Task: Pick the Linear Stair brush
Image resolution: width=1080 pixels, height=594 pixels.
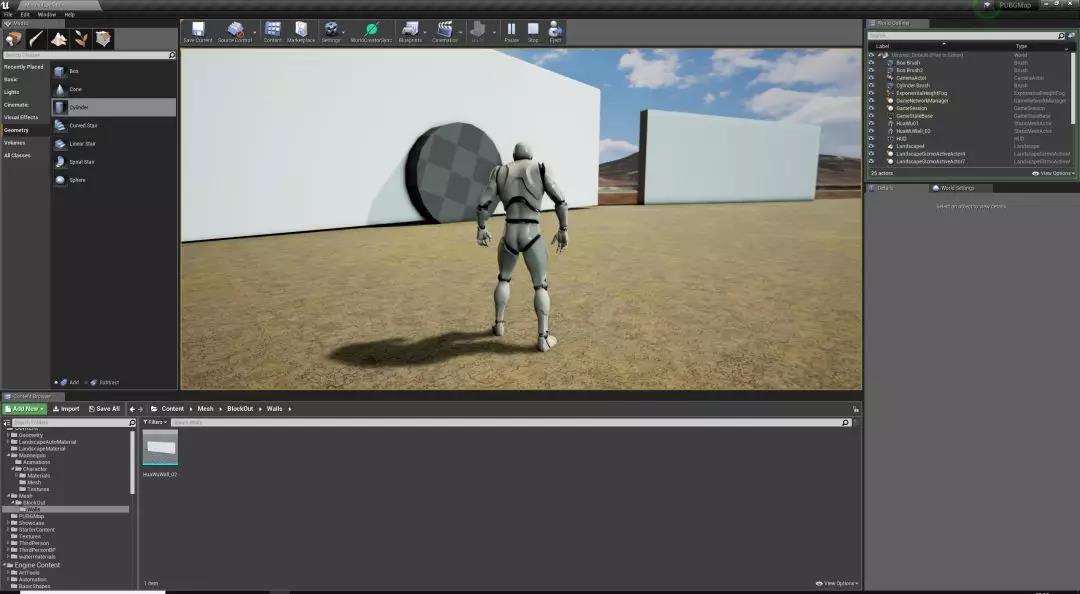Action: click(114, 144)
